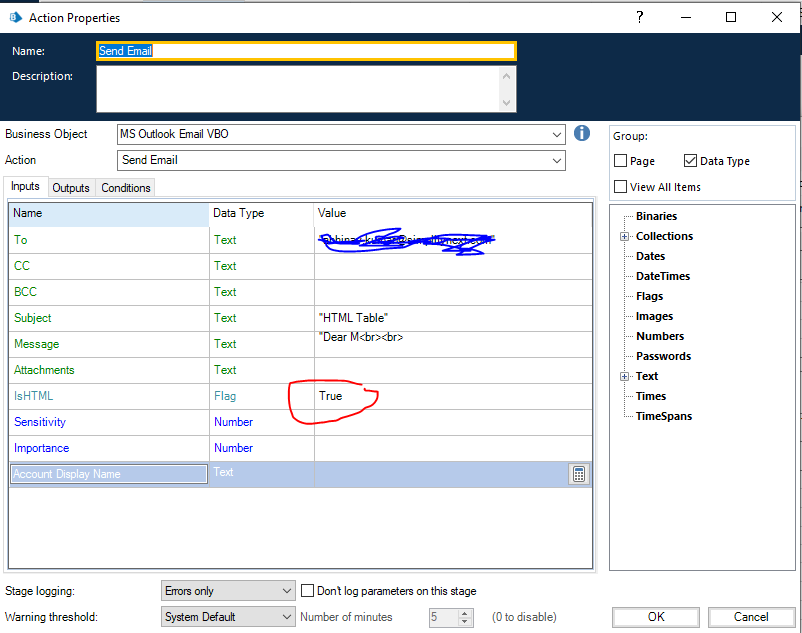Click the help question mark button
802x633 pixels.
point(639,17)
